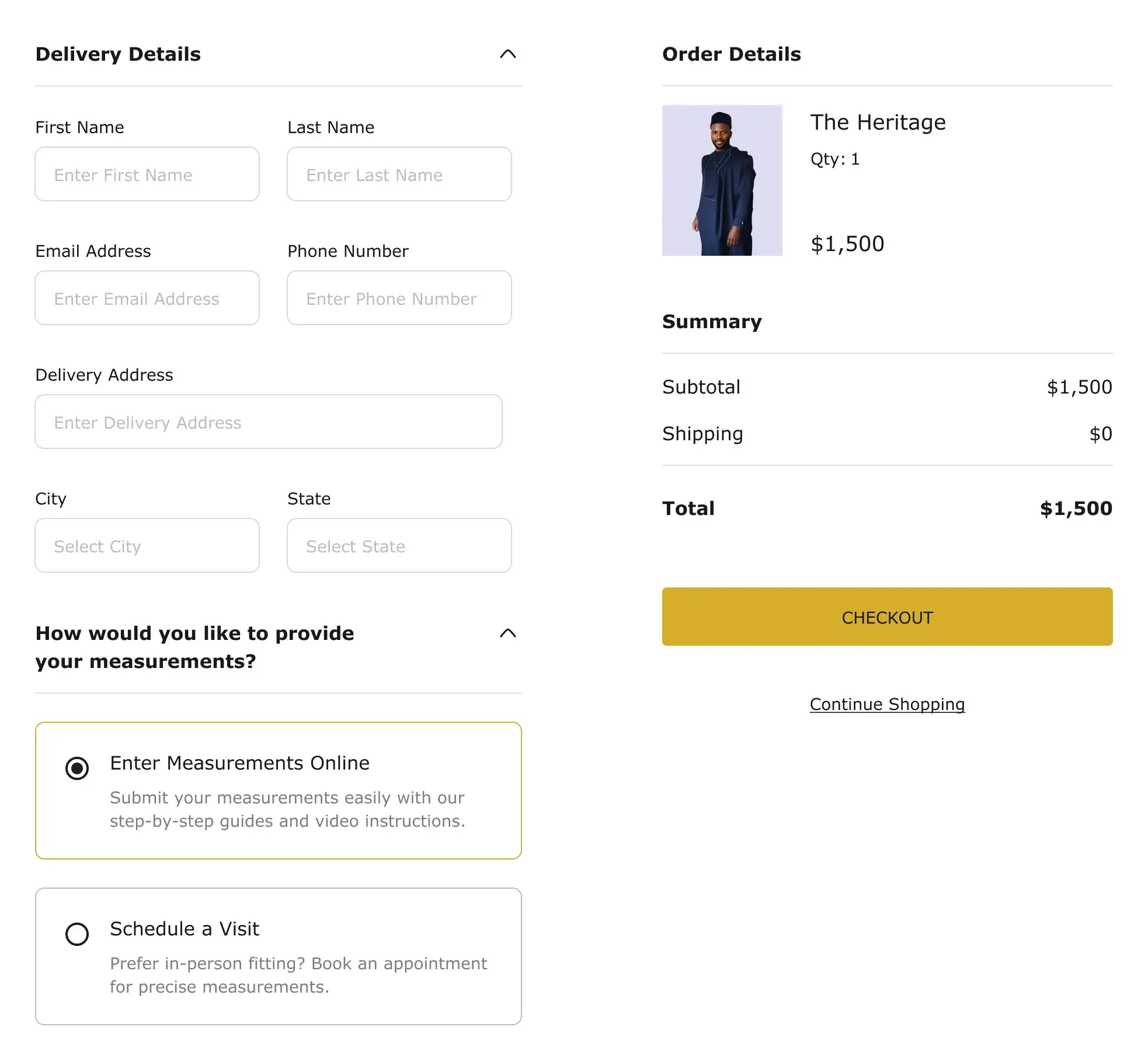Click the Order Details heading
This screenshot has height=1051, width=1148.
732,54
